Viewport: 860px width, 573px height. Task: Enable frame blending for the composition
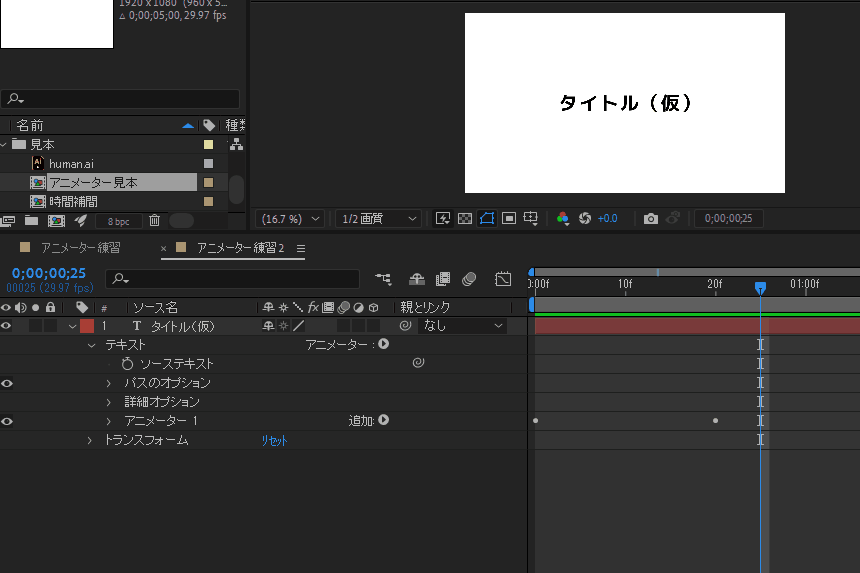point(443,279)
